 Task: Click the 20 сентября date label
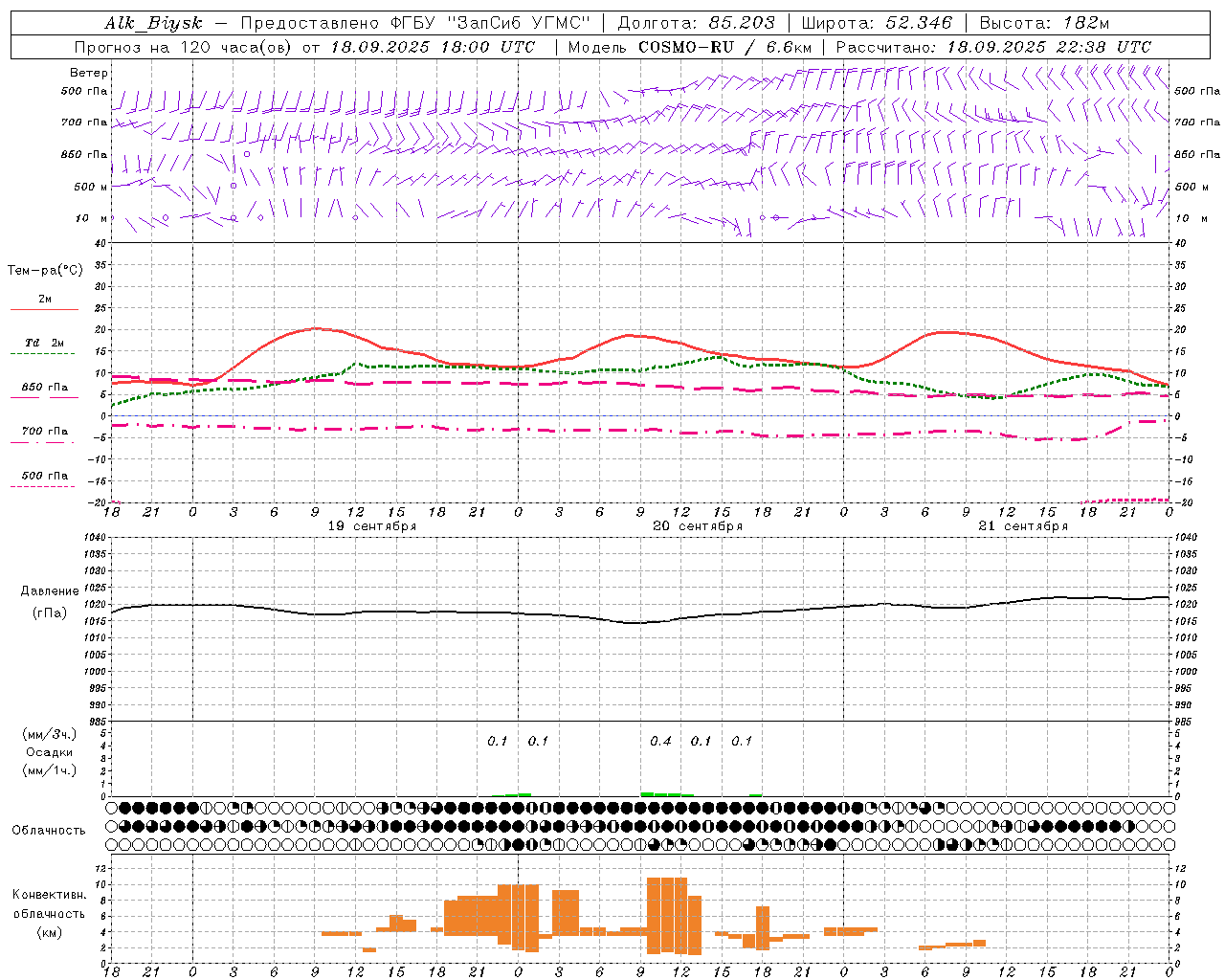coord(698,526)
